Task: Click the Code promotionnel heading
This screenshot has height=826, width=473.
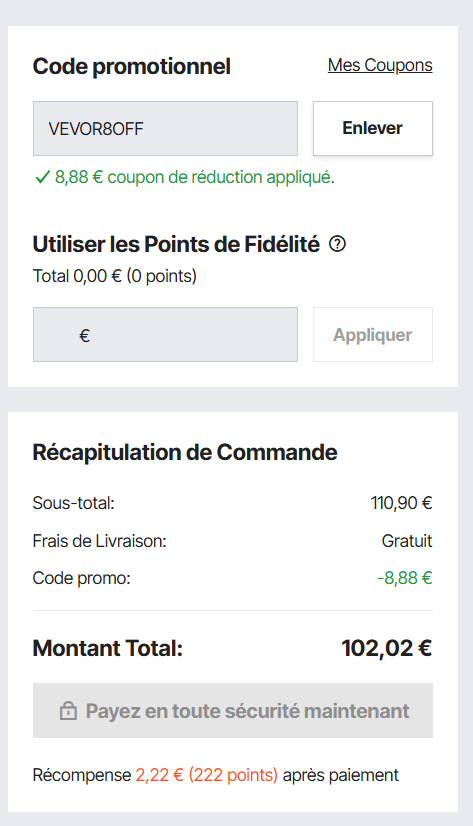Action: 132,66
